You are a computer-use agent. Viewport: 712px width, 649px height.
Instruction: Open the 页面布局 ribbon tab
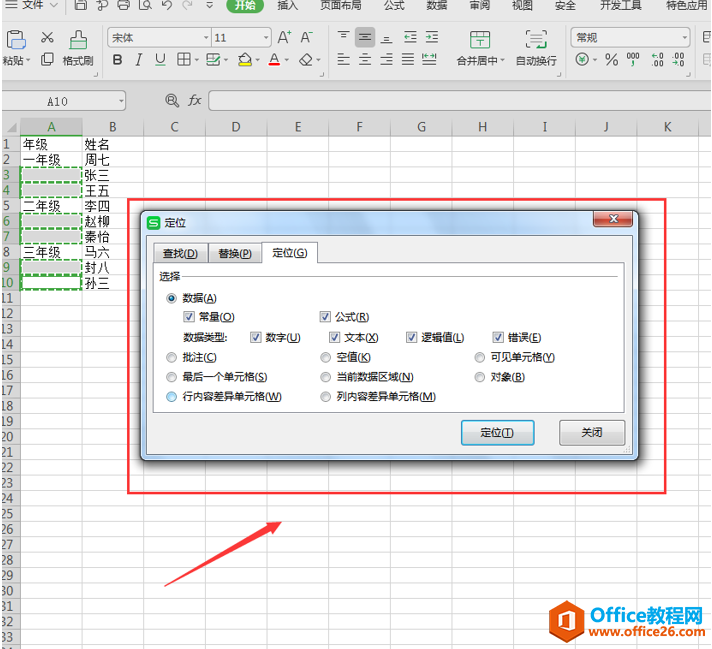(341, 5)
